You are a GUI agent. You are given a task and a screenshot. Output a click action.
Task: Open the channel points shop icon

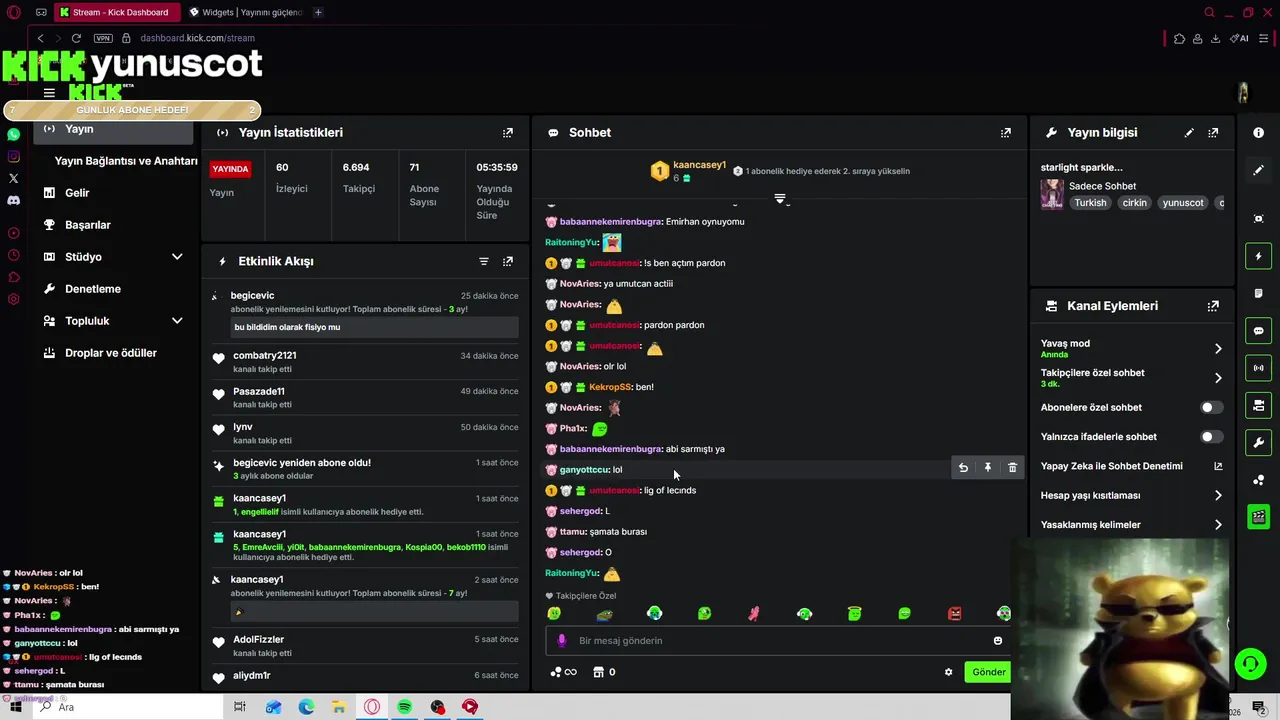[x=598, y=672]
